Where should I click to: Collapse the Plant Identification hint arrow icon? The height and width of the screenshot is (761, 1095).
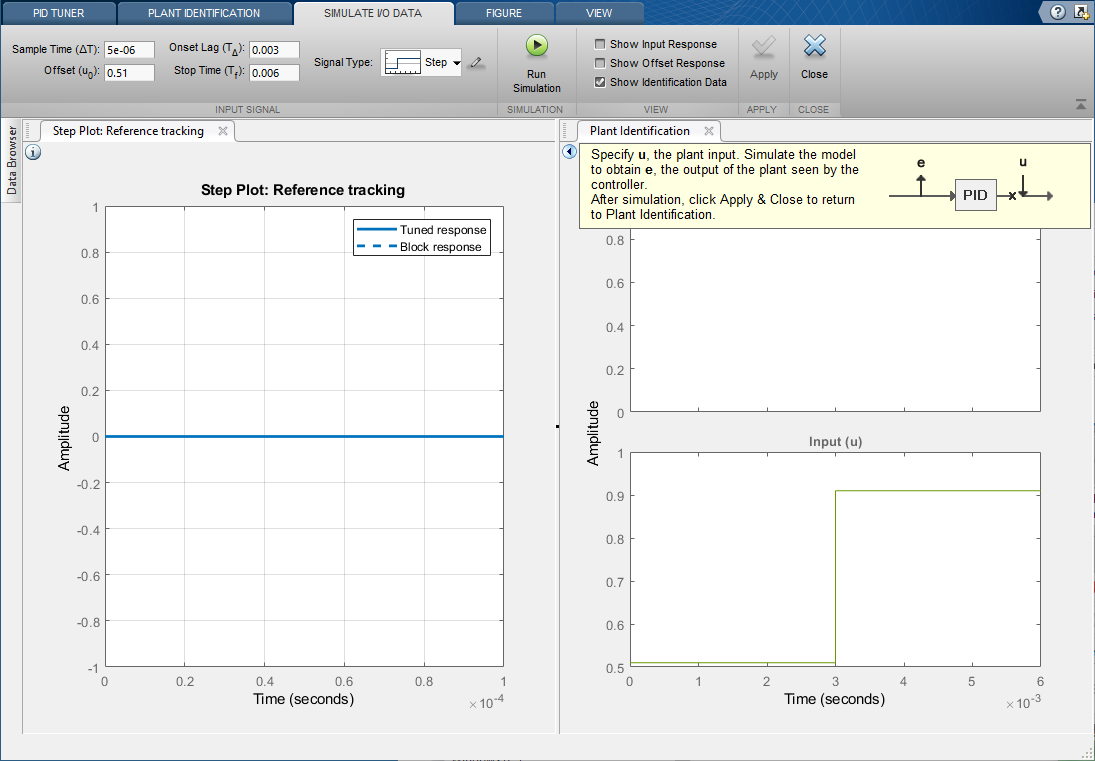coord(569,152)
